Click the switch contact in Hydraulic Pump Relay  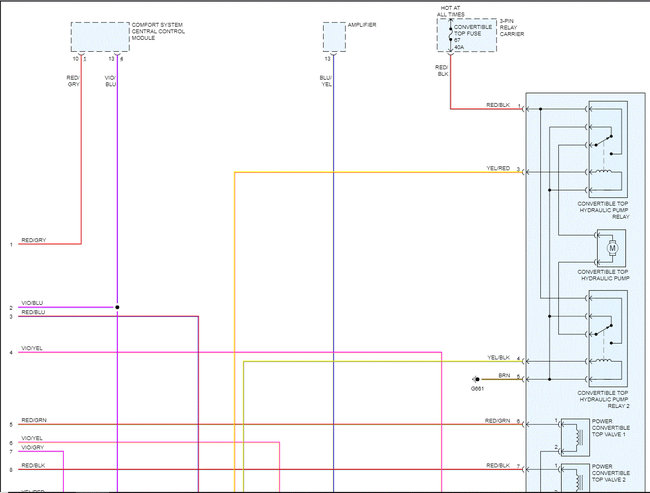point(604,142)
